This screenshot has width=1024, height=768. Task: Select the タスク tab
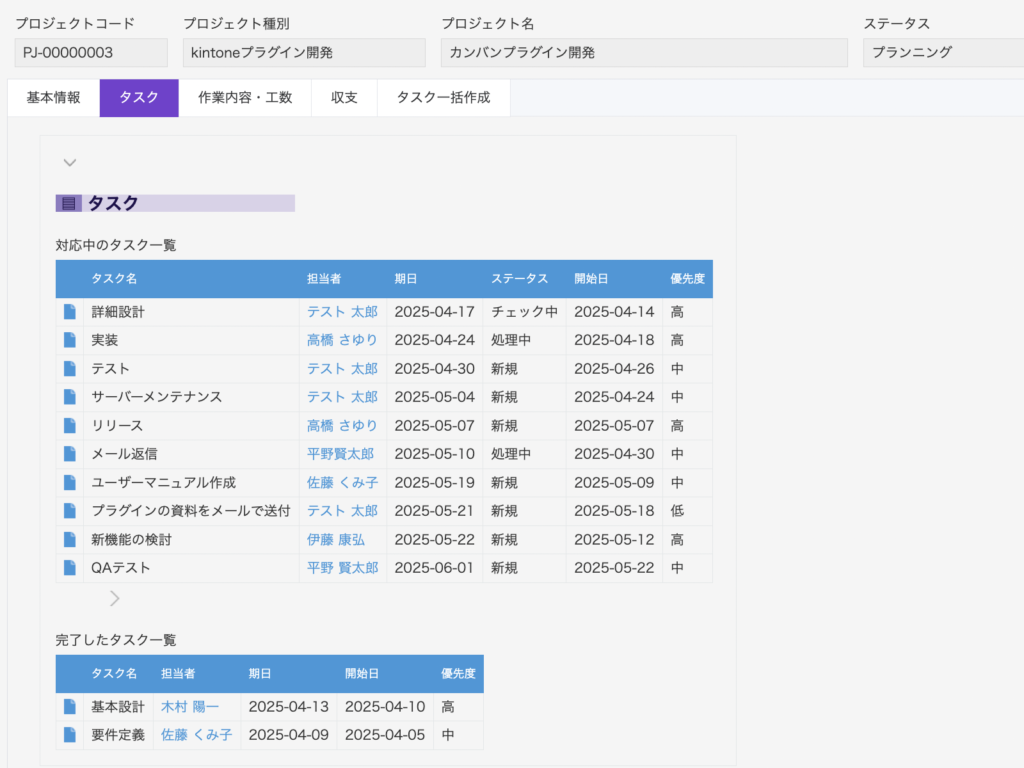click(139, 98)
